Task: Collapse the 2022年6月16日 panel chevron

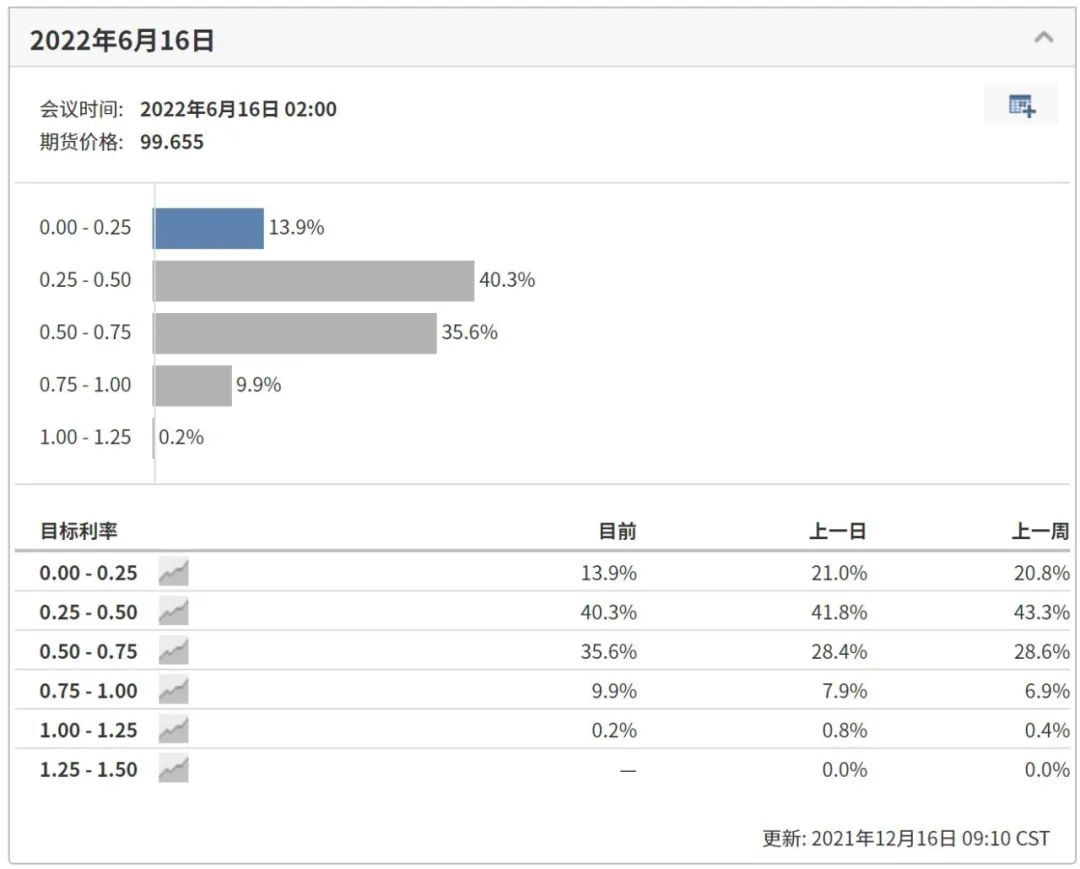Action: (1043, 37)
